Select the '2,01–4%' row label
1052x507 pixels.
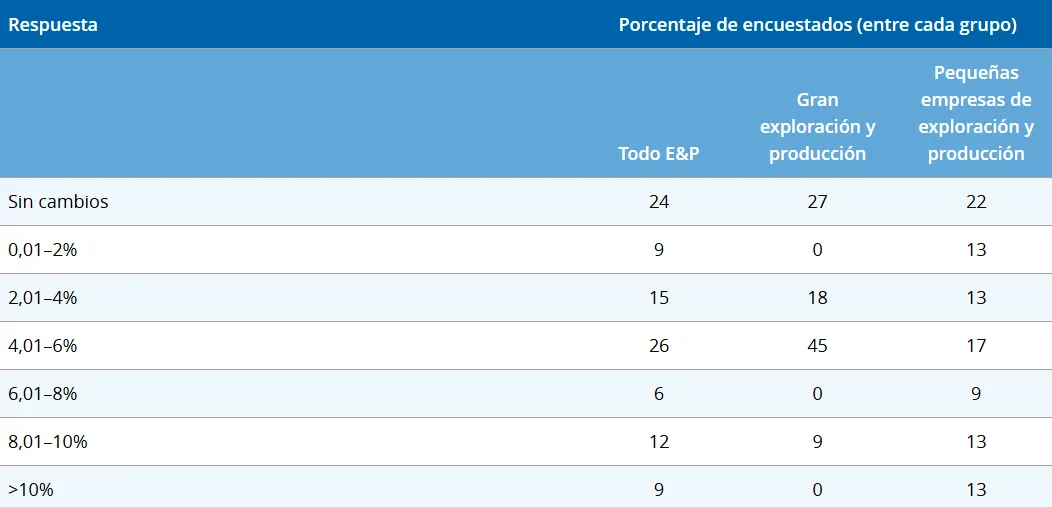[43, 297]
